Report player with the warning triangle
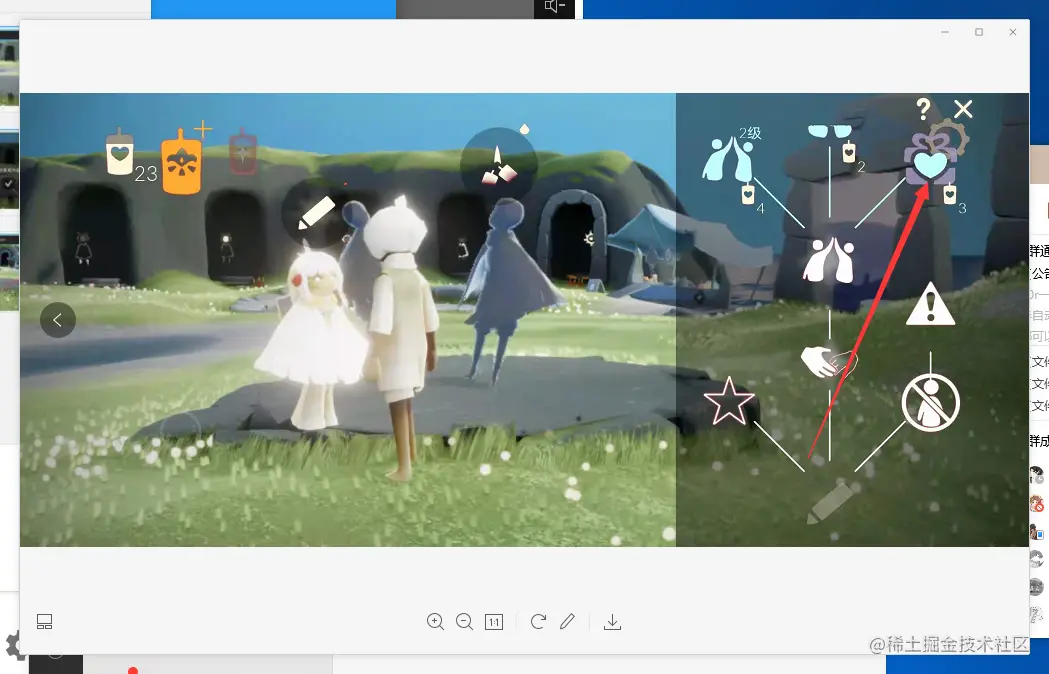 [930, 304]
